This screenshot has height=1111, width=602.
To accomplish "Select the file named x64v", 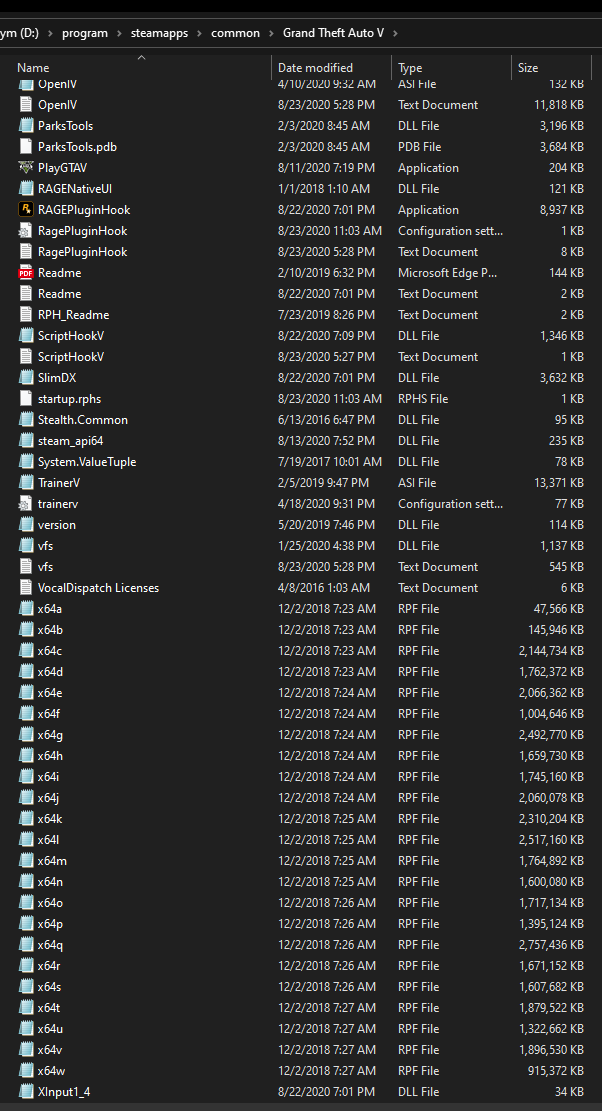I will 50,1050.
